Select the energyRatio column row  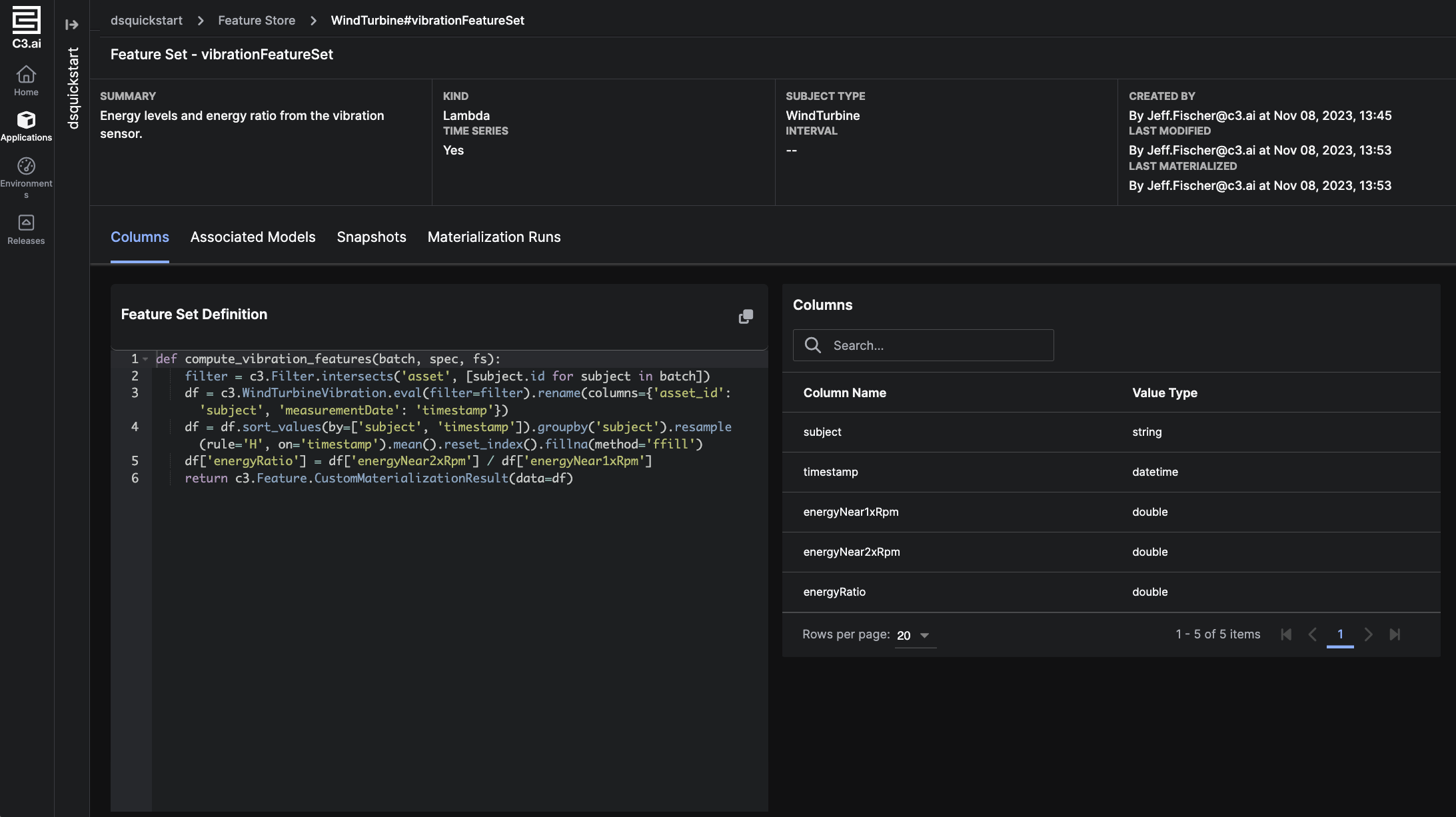1111,592
